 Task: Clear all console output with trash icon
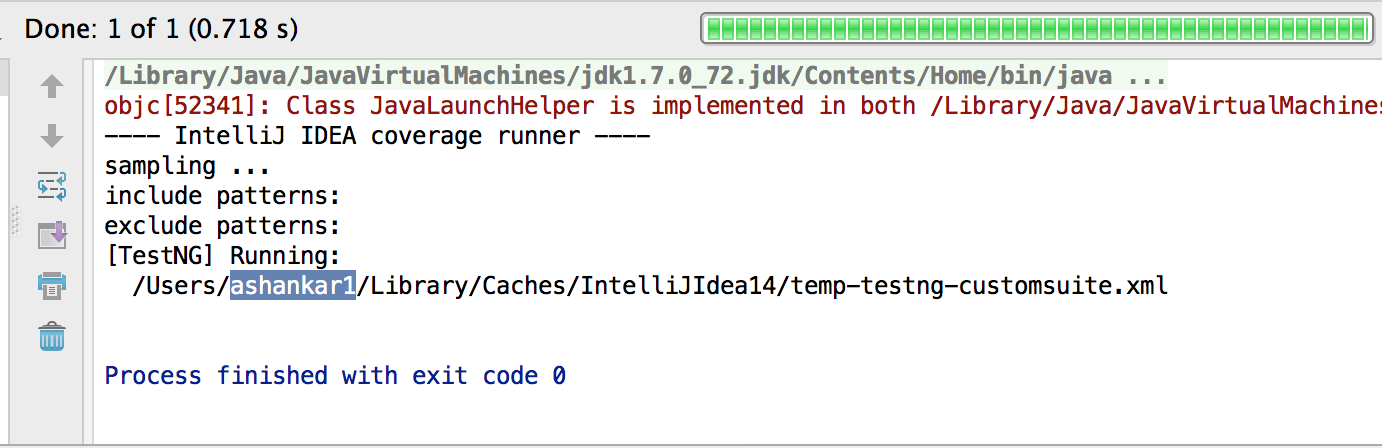coord(51,337)
